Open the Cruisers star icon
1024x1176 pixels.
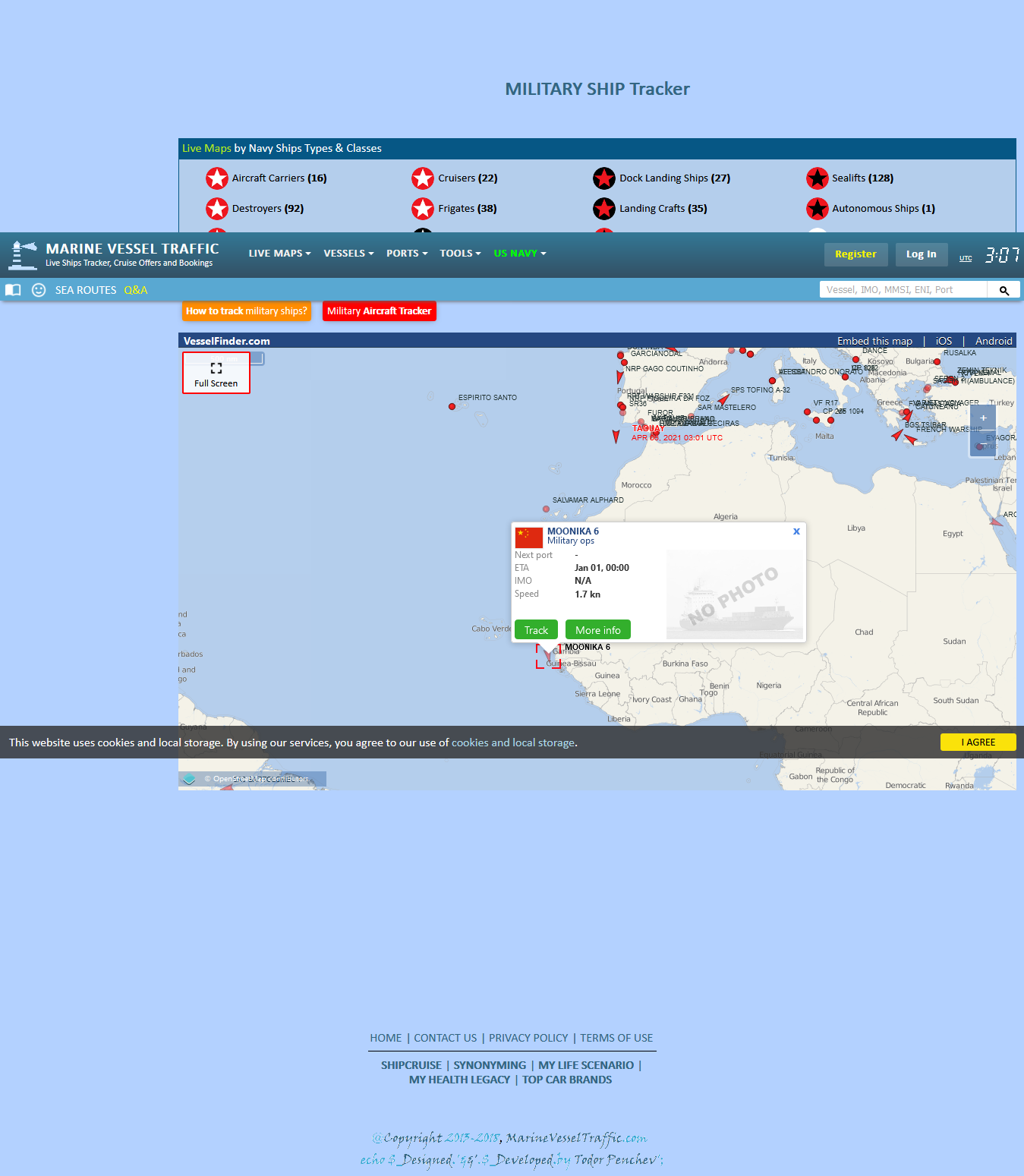423,178
